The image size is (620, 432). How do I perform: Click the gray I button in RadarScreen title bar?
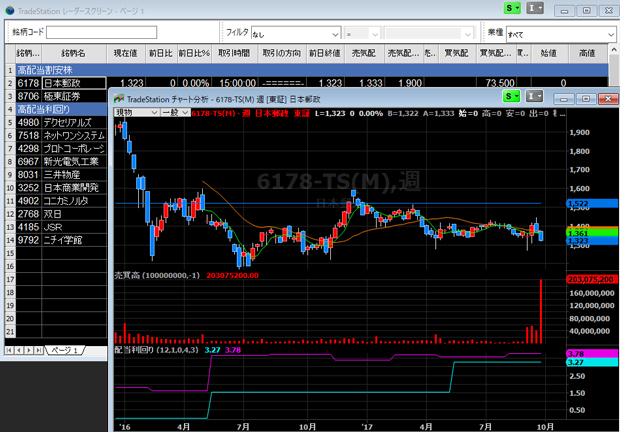pyautogui.click(x=535, y=8)
